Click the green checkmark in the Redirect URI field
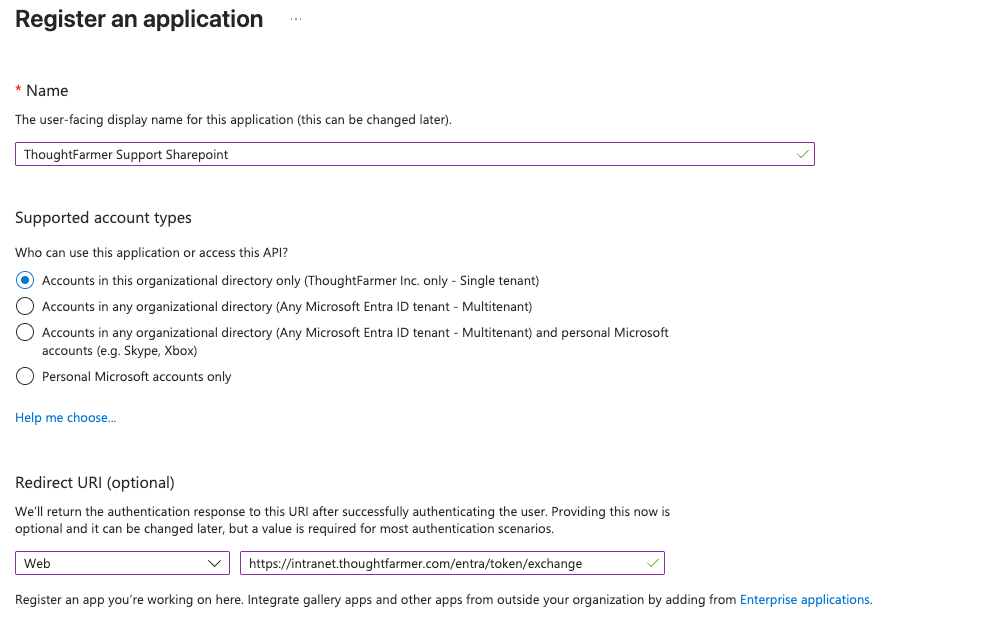 [x=652, y=563]
